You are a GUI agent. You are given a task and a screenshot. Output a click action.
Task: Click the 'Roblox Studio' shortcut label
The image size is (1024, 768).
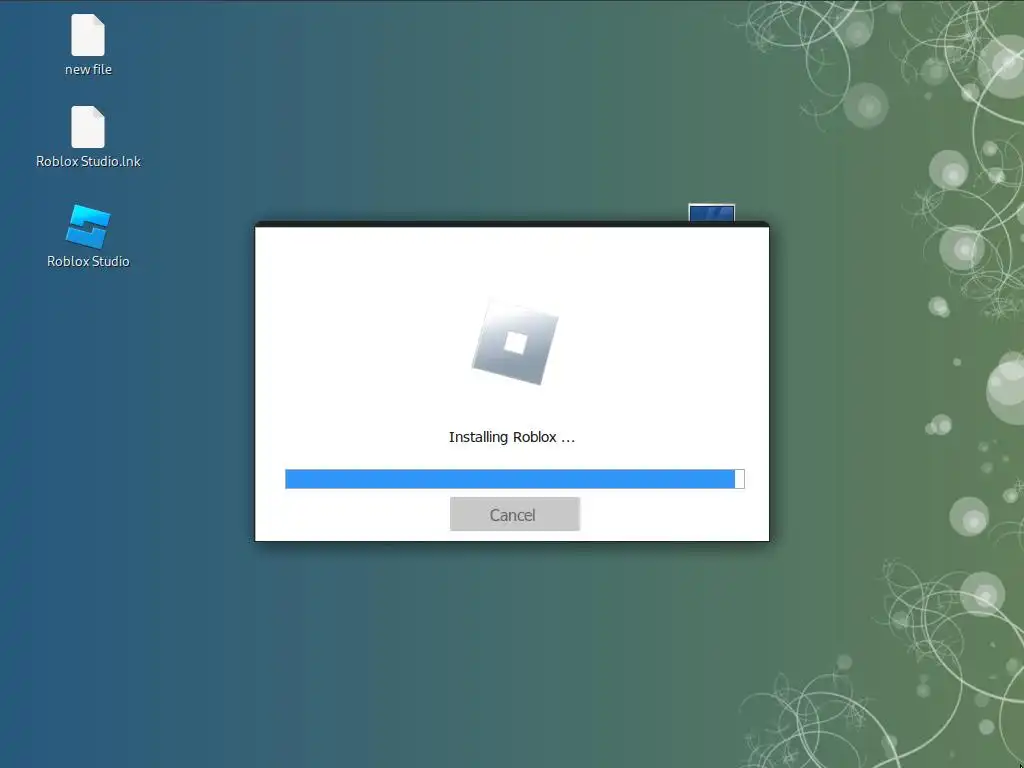click(x=88, y=261)
